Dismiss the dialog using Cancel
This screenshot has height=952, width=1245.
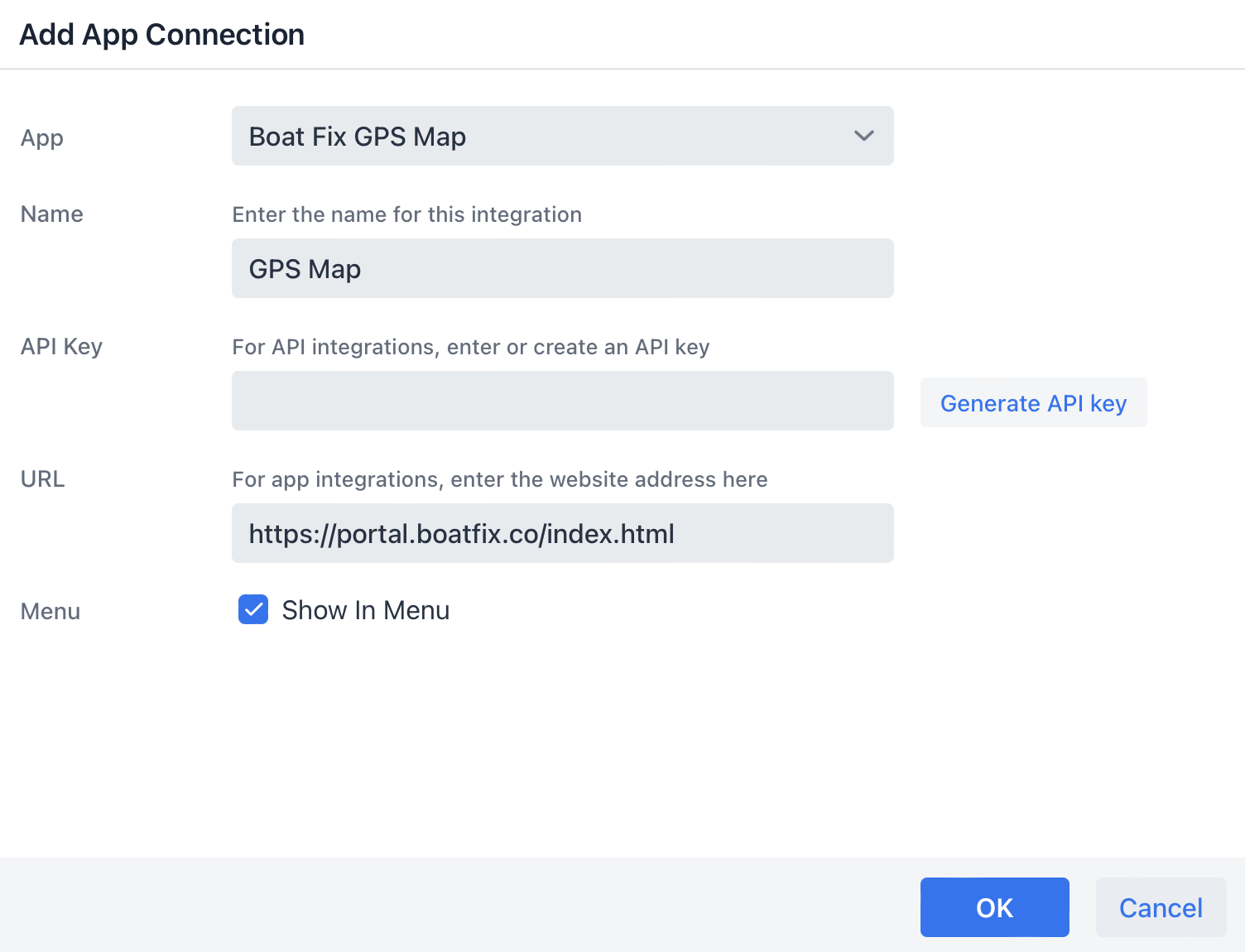coord(1161,907)
